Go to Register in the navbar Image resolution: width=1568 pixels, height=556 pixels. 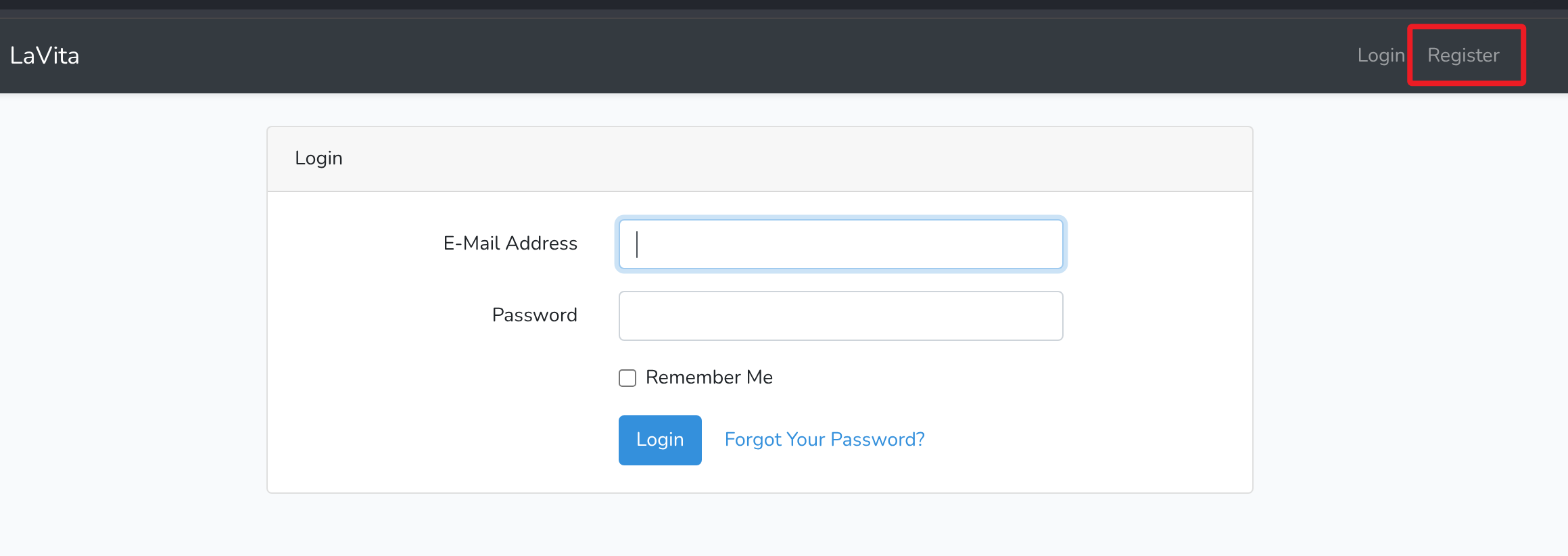(x=1463, y=55)
